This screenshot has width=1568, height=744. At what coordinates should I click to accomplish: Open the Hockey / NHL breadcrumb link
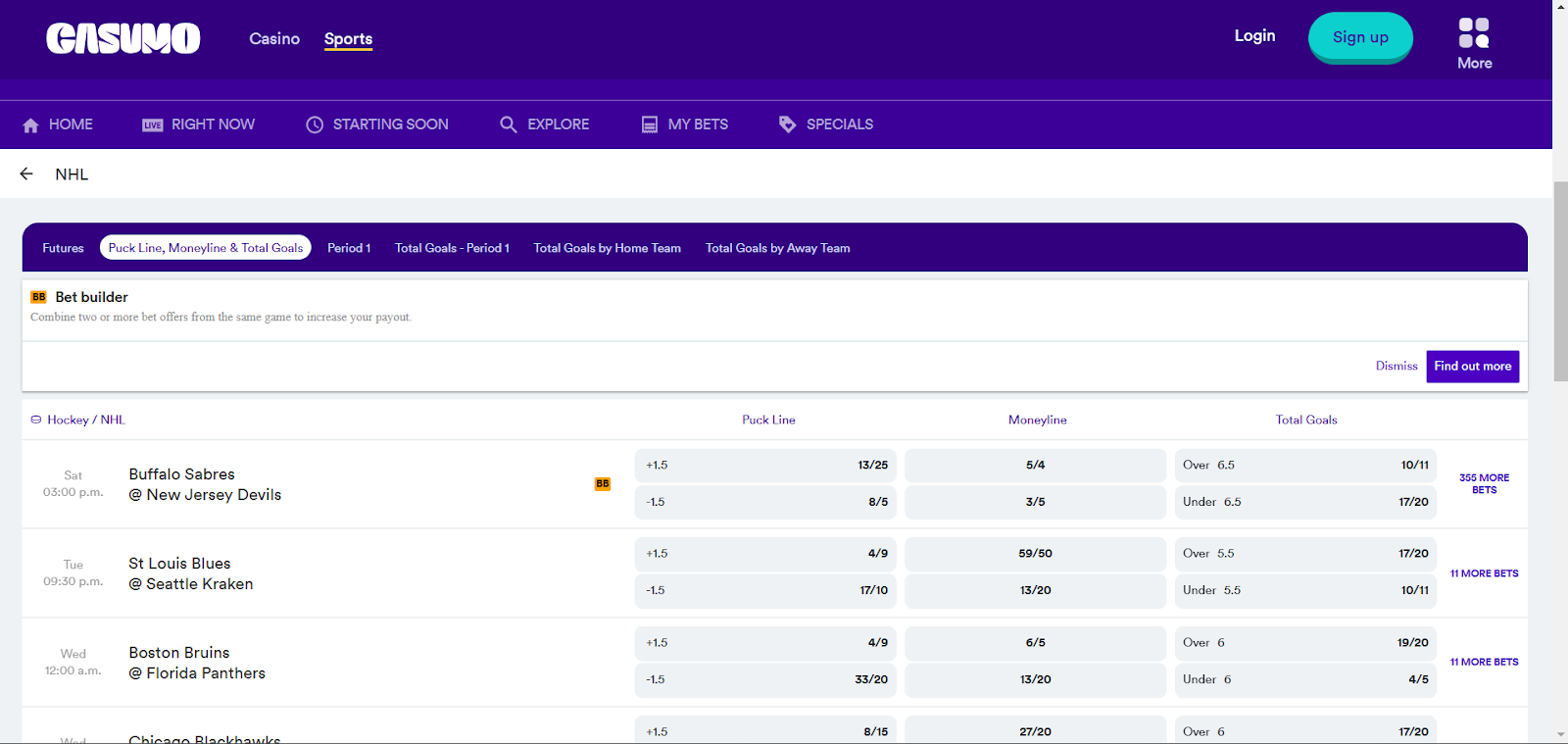click(x=86, y=420)
